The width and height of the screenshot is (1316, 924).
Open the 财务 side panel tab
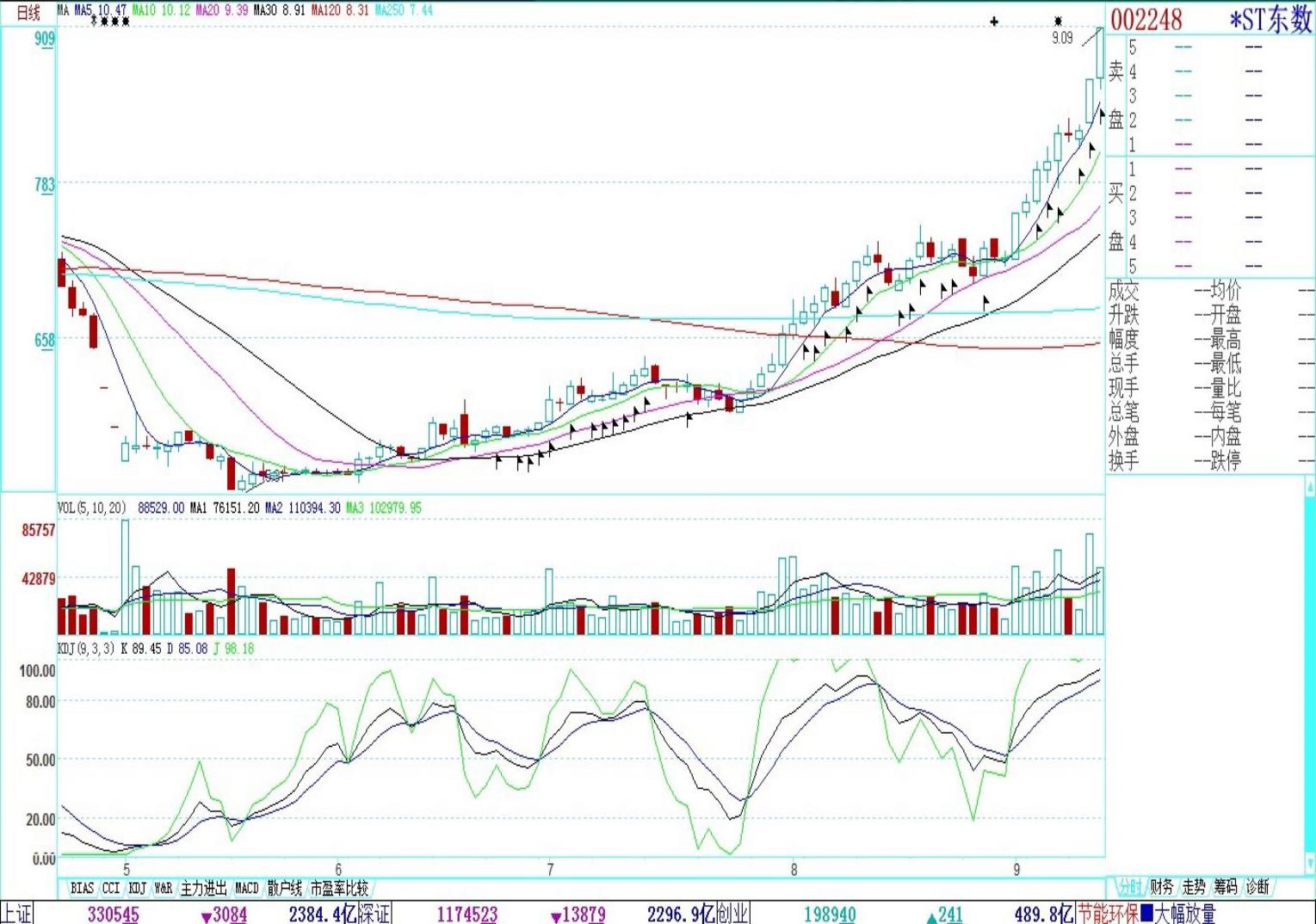[1161, 887]
